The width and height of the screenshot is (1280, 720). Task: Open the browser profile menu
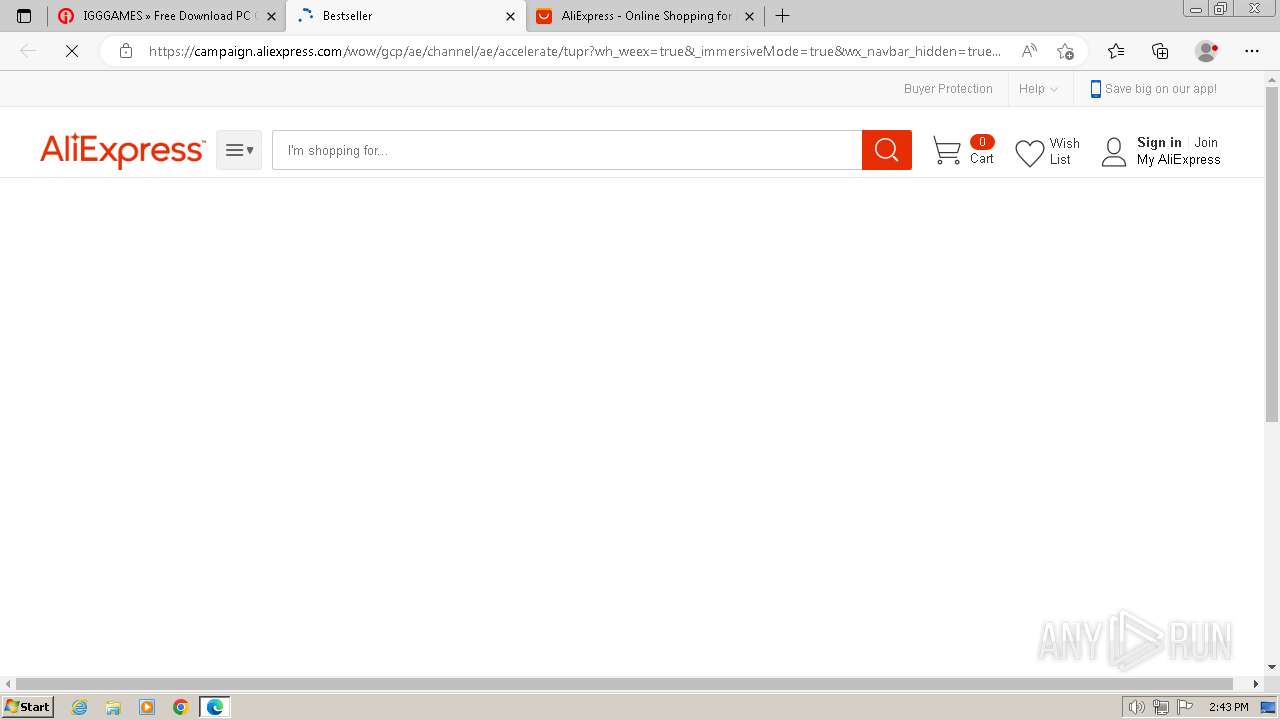coord(1207,51)
